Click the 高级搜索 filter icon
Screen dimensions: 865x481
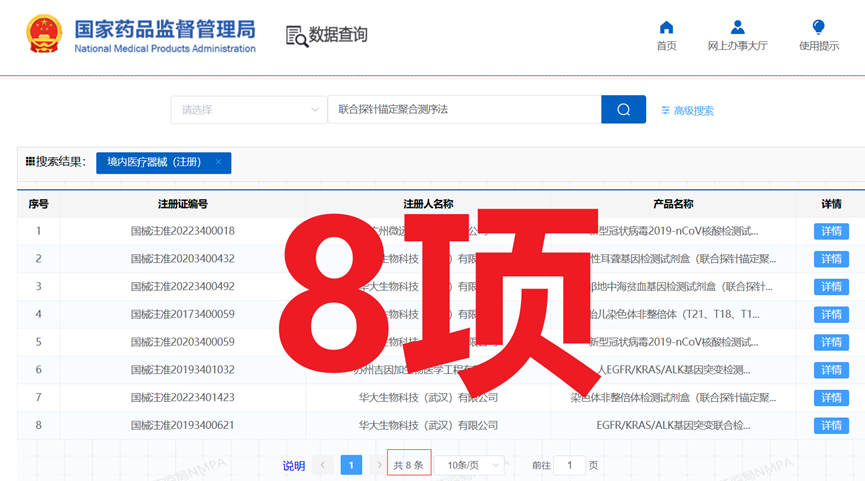tap(666, 110)
